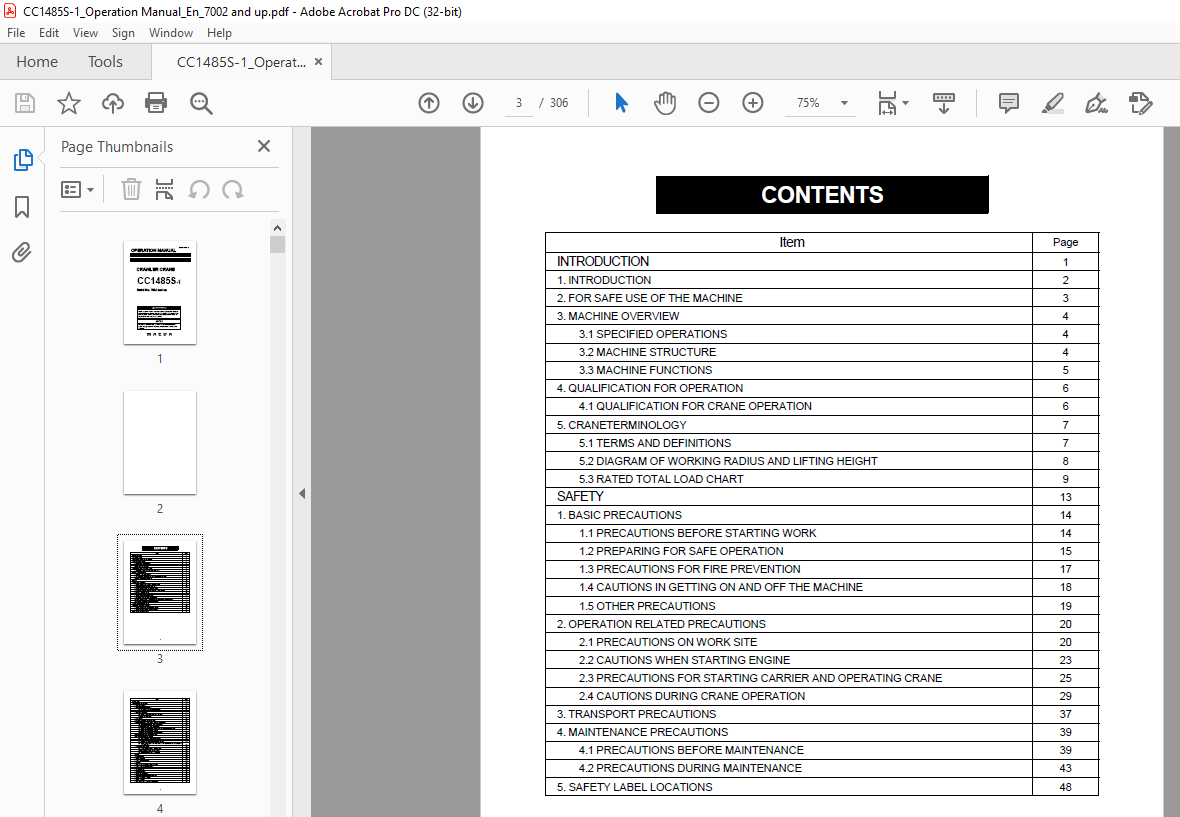Image resolution: width=1180 pixels, height=817 pixels.
Task: Collapse the navigation pane with the side arrow
Action: 301,494
